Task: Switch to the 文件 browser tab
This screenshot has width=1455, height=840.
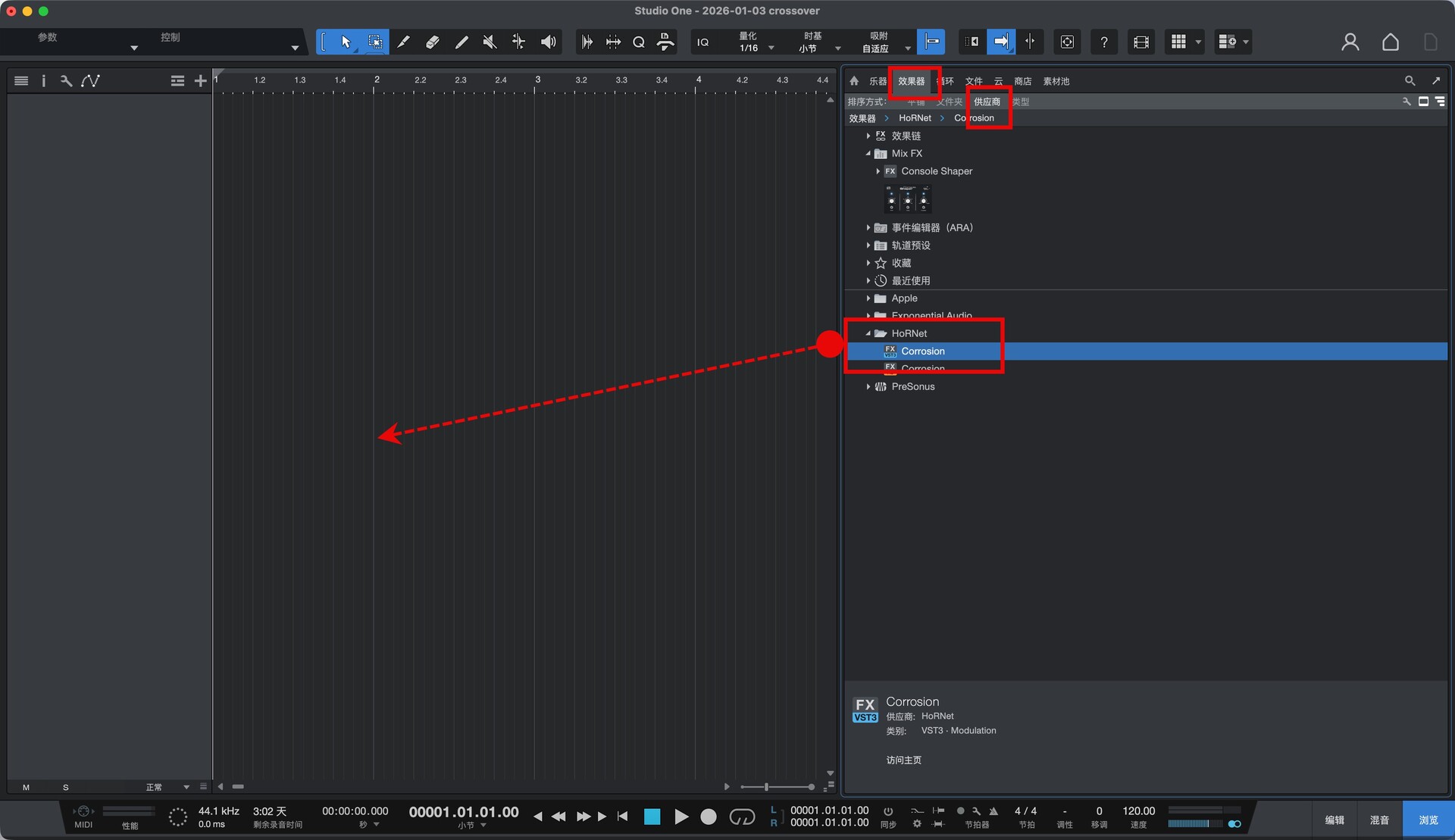Action: 974,81
